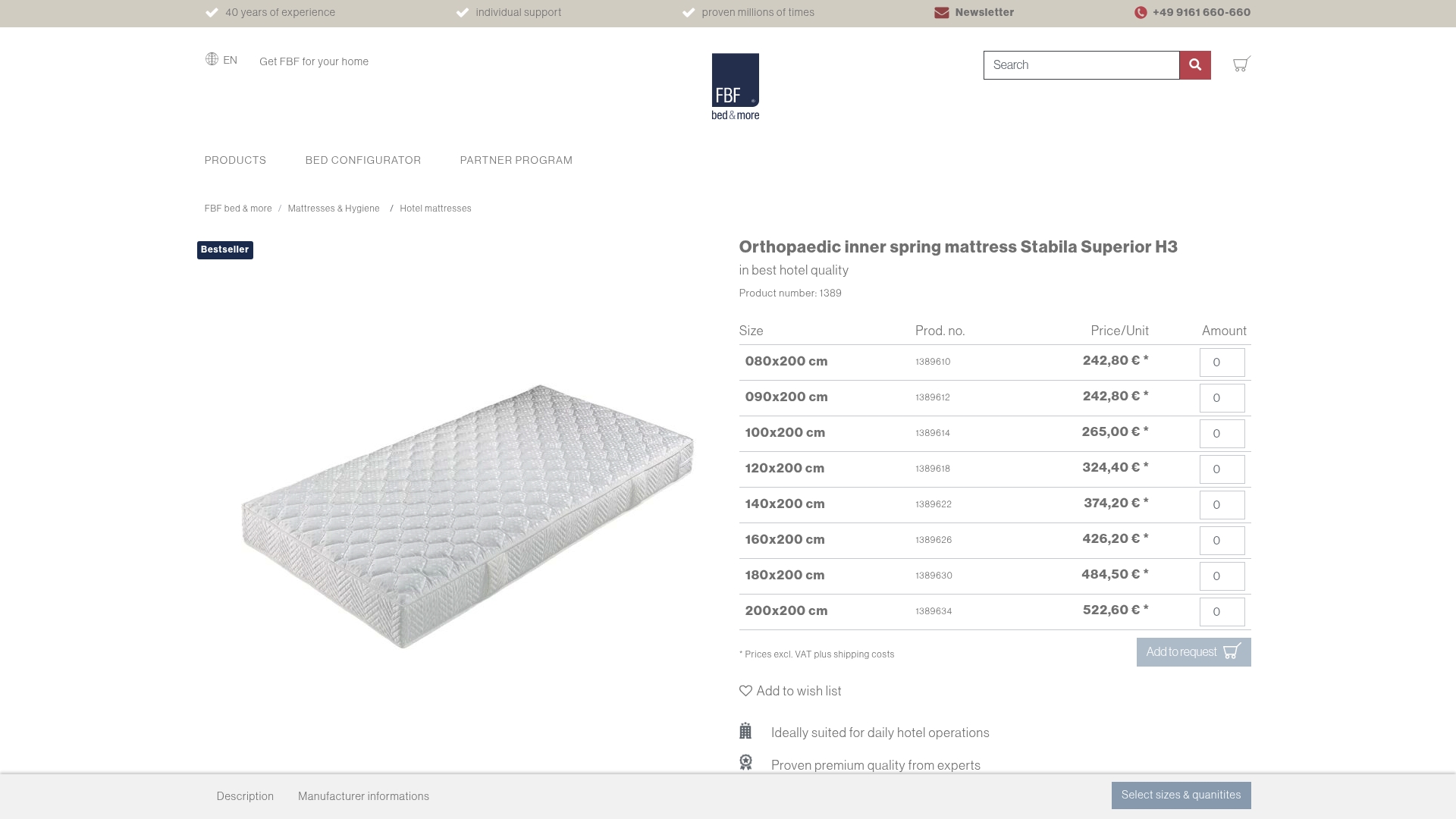
Task: Click the 080x200 cm size label
Action: pyautogui.click(x=786, y=362)
